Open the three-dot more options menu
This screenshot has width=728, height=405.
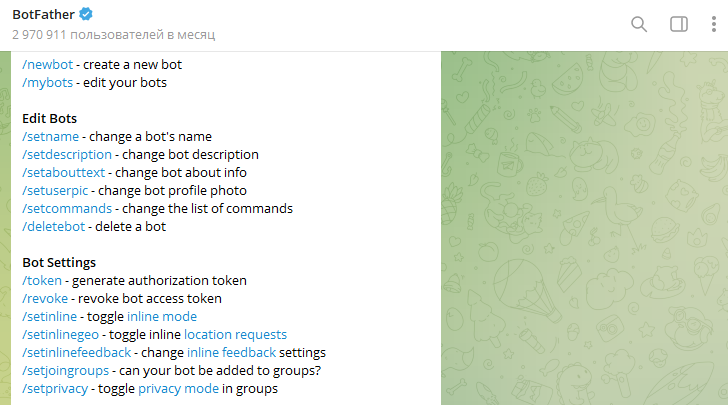tap(714, 24)
